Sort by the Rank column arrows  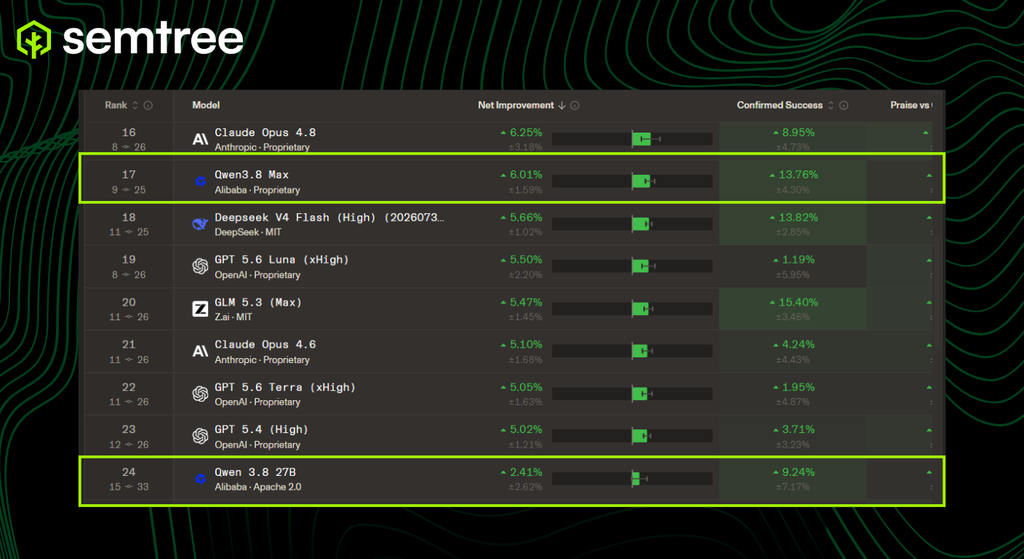click(135, 105)
